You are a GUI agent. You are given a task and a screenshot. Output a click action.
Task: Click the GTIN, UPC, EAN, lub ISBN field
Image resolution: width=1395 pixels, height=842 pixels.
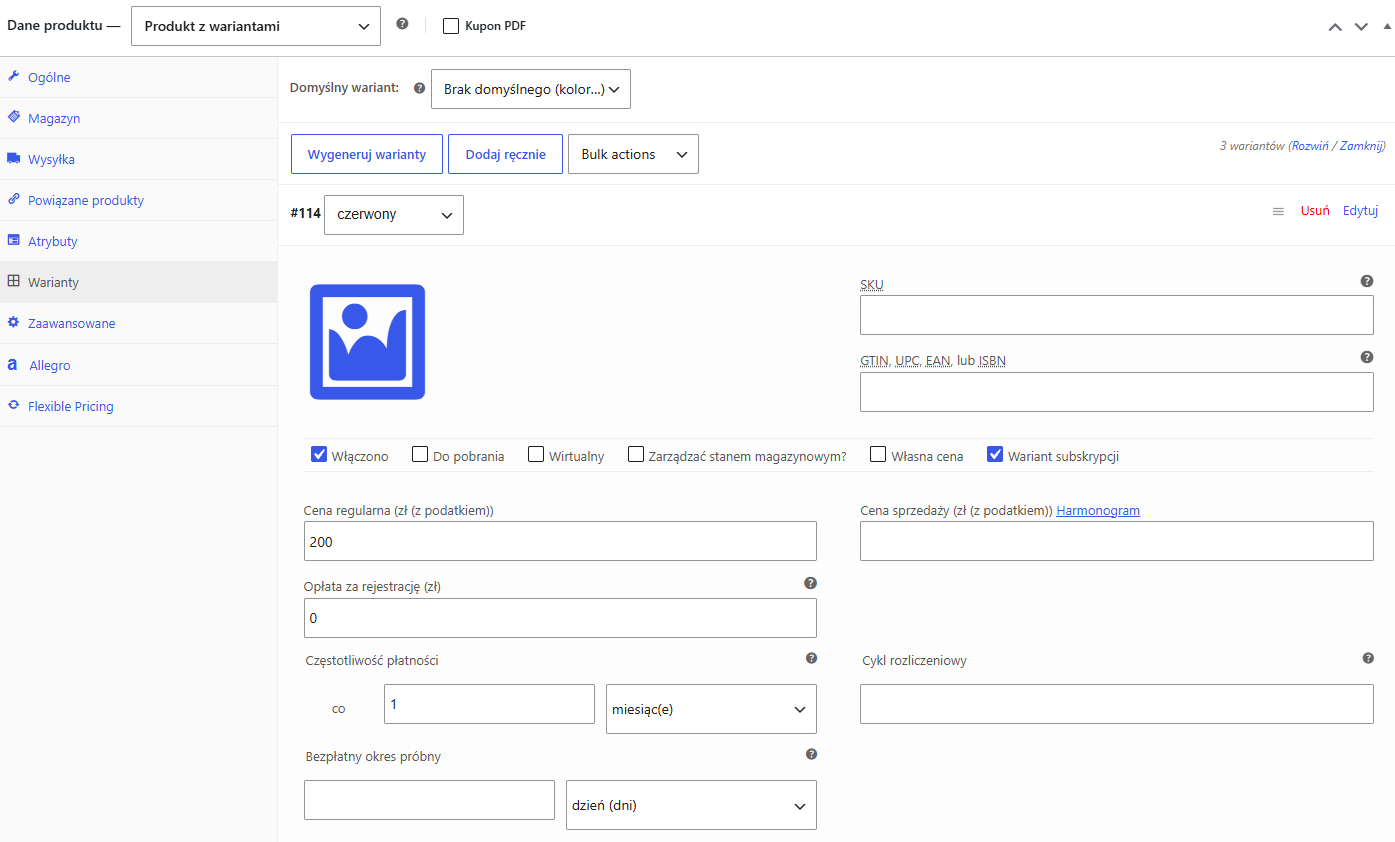1117,392
